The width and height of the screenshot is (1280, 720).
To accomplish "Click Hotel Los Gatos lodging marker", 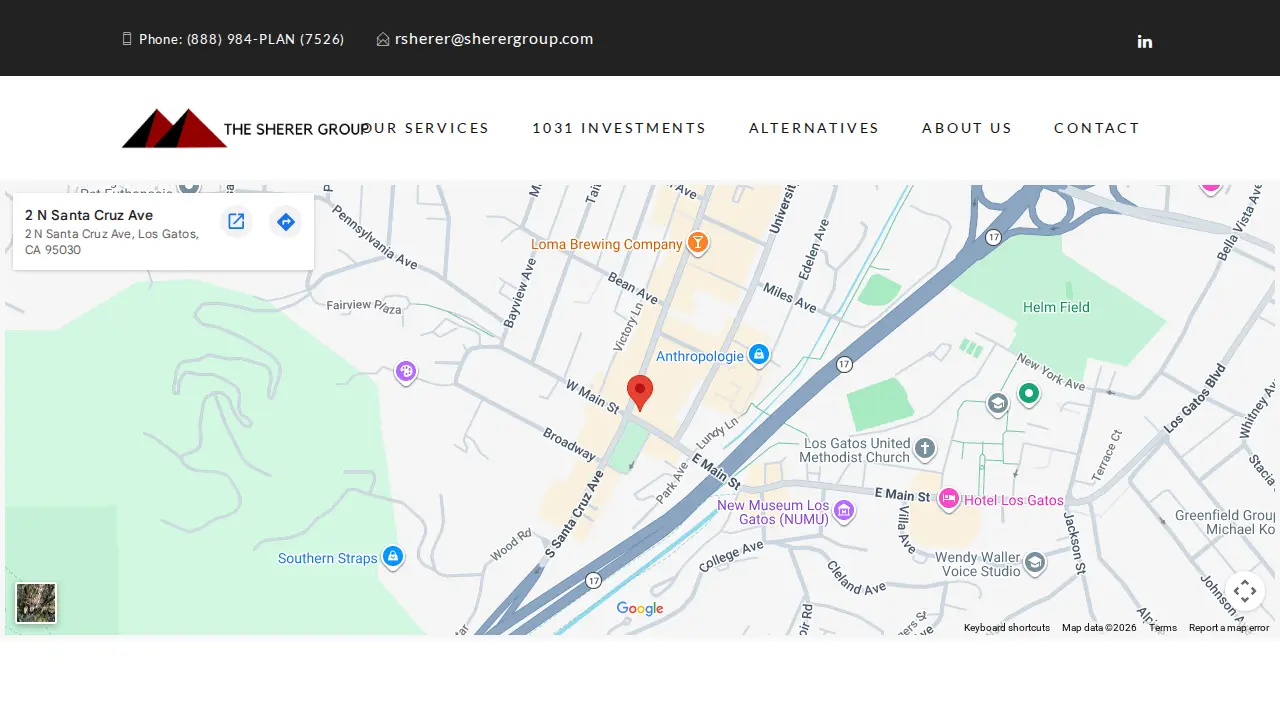I will pos(949,499).
